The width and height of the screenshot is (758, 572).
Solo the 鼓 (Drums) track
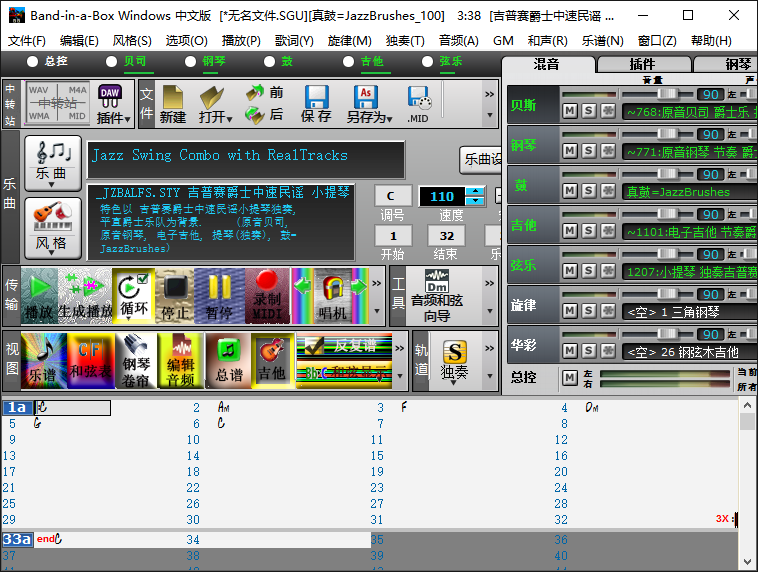pos(588,190)
